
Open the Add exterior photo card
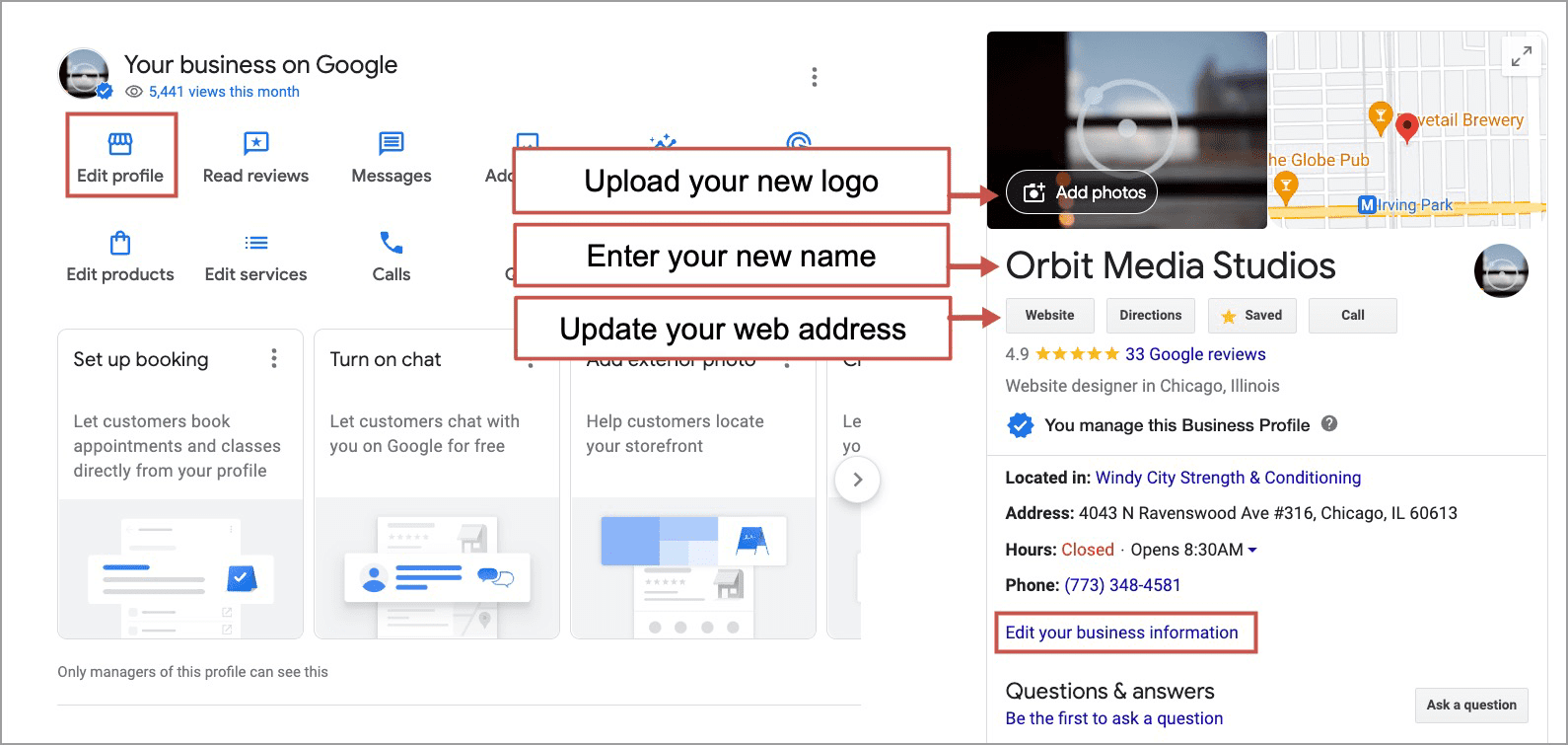pyautogui.click(x=693, y=484)
